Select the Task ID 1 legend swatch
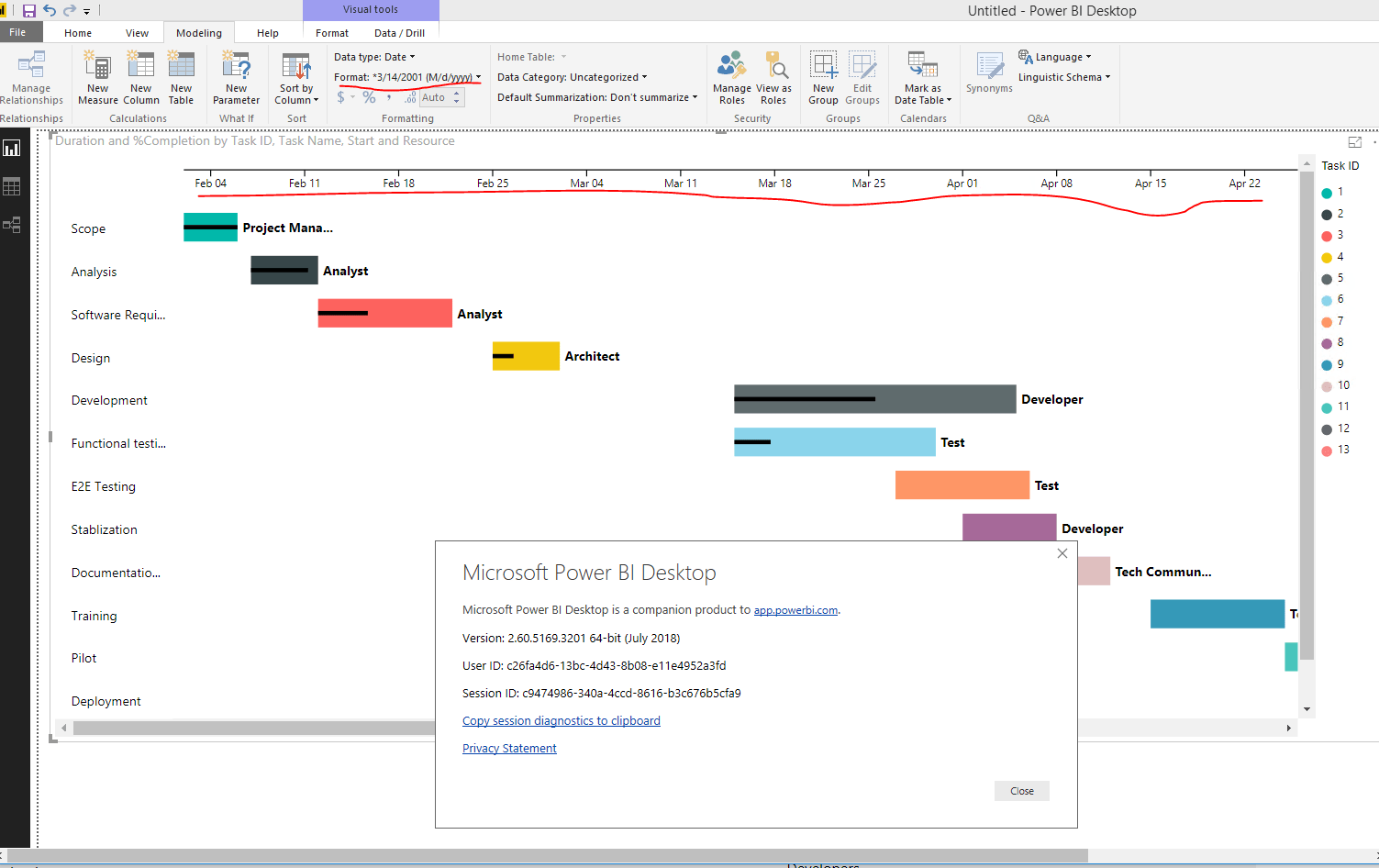The image size is (1379, 868). click(1327, 193)
